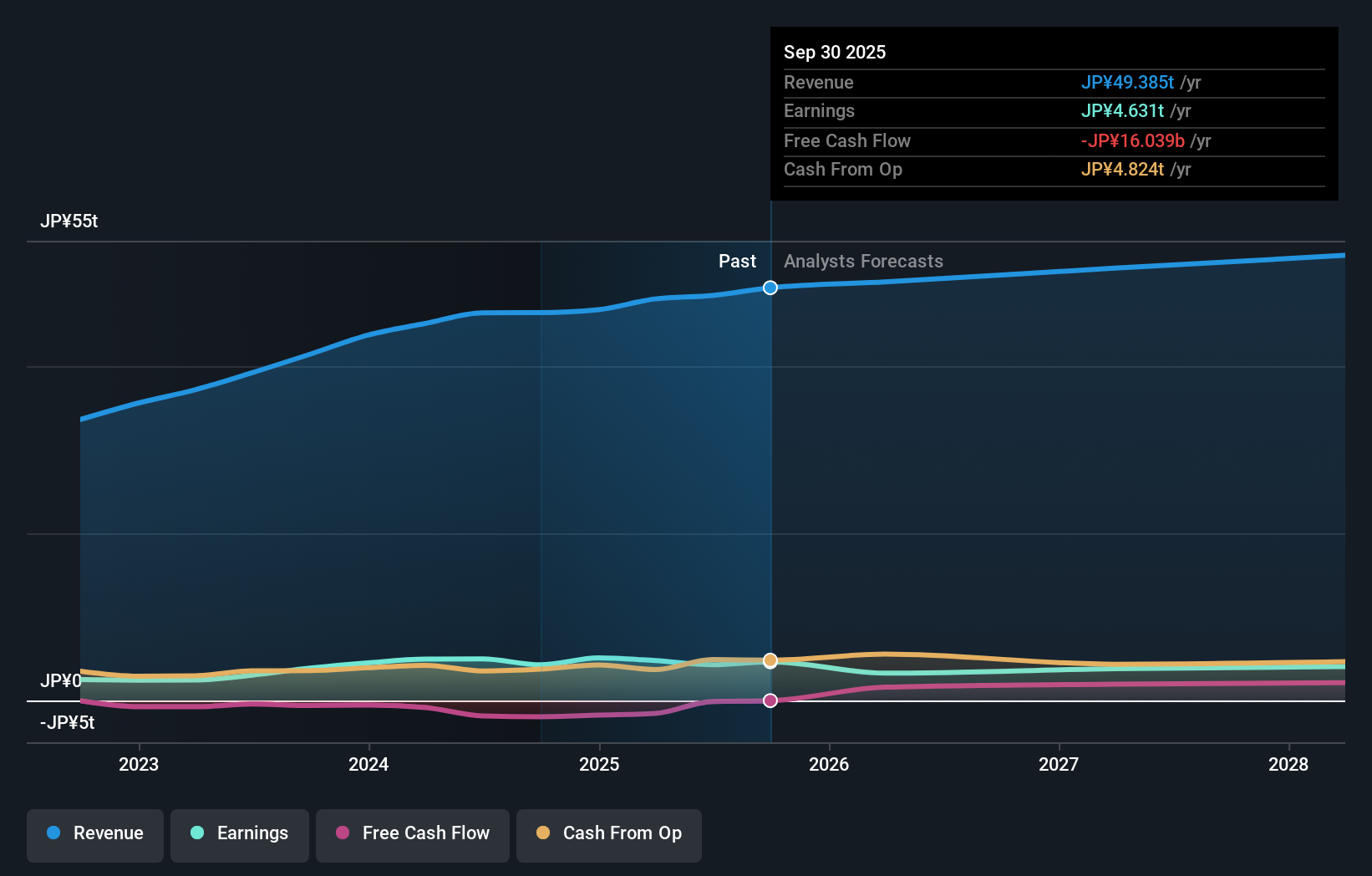1372x876 pixels.
Task: Toggle the Cash From Op series visibility
Action: 609,835
